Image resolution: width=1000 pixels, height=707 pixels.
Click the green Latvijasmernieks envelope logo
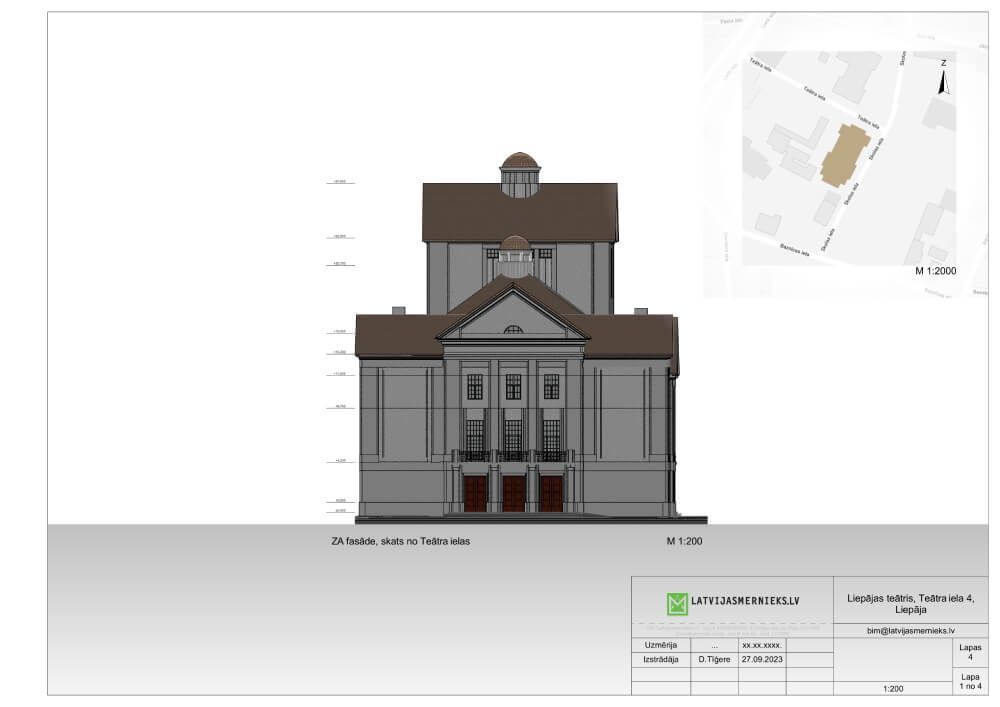(677, 603)
